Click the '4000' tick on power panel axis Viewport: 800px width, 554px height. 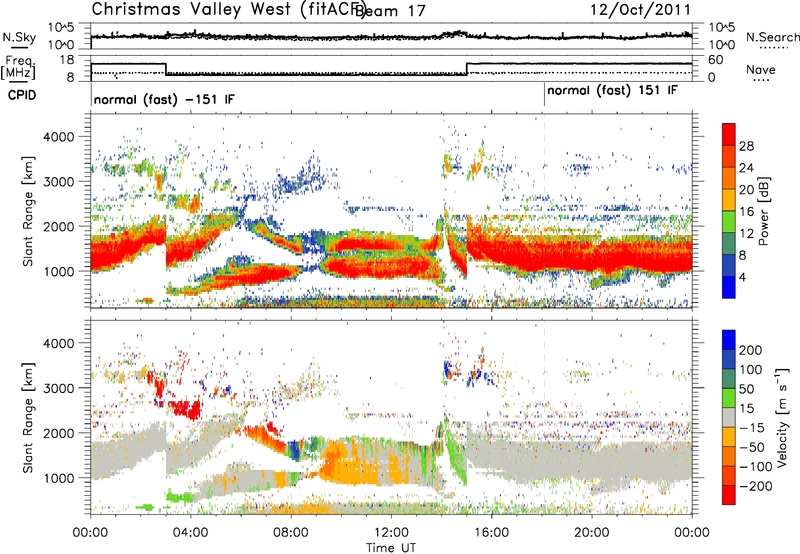coord(58,137)
